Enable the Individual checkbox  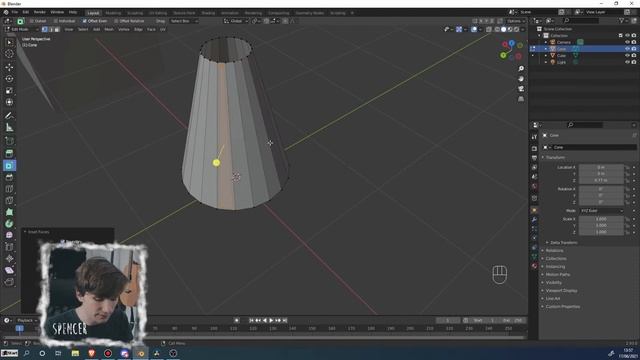click(56, 21)
